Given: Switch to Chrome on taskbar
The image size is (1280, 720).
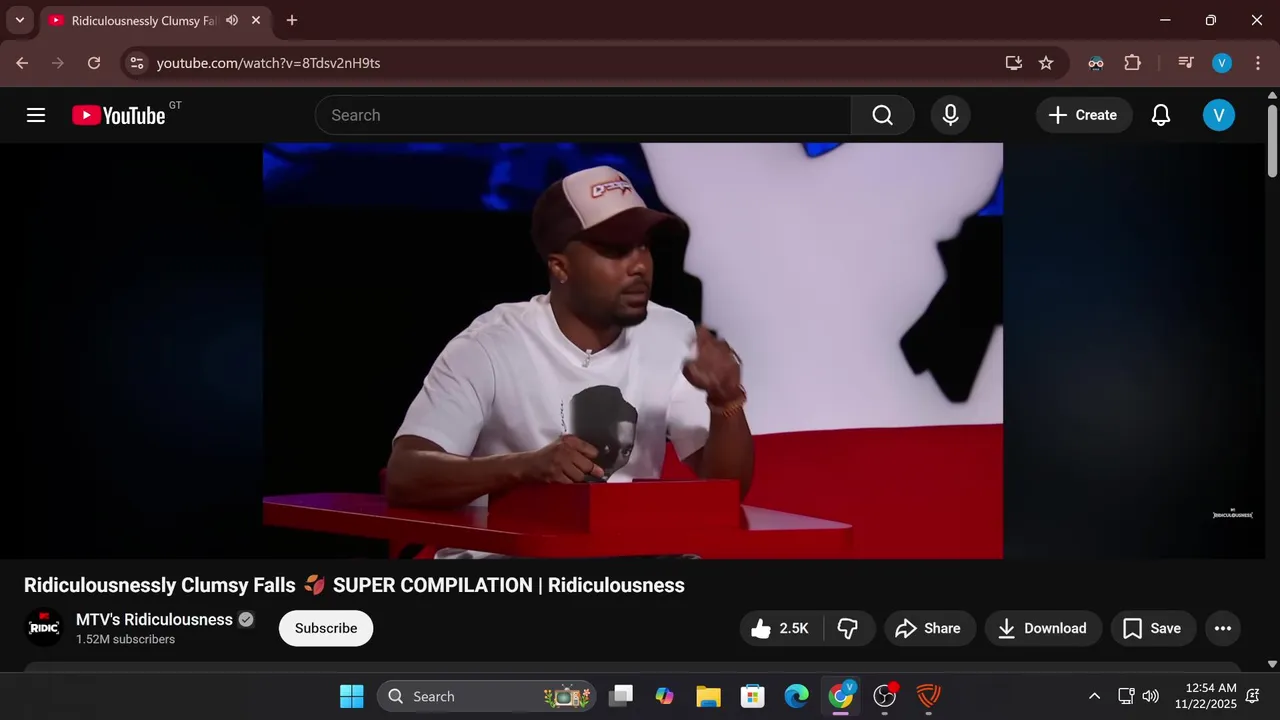Looking at the screenshot, I should 841,696.
